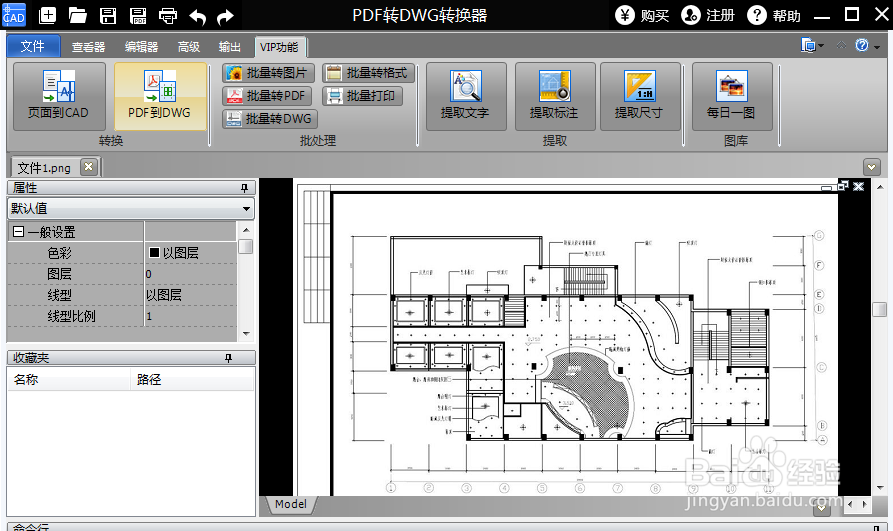This screenshot has height=531, width=893.
Task: Undo the last action
Action: pyautogui.click(x=198, y=17)
